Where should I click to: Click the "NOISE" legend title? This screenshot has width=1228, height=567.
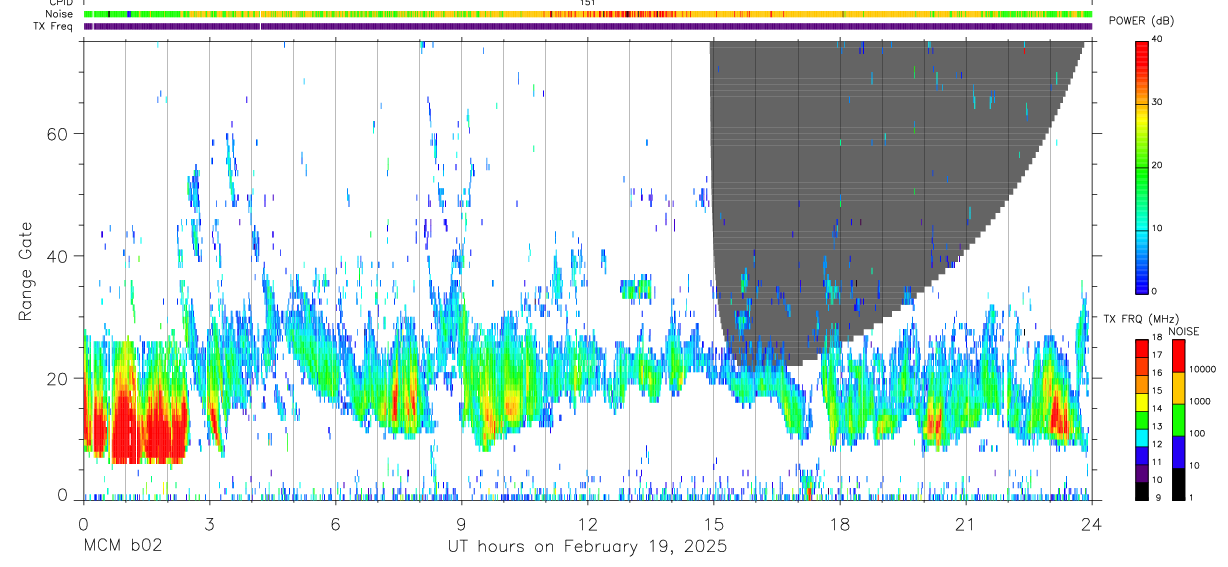click(1183, 331)
